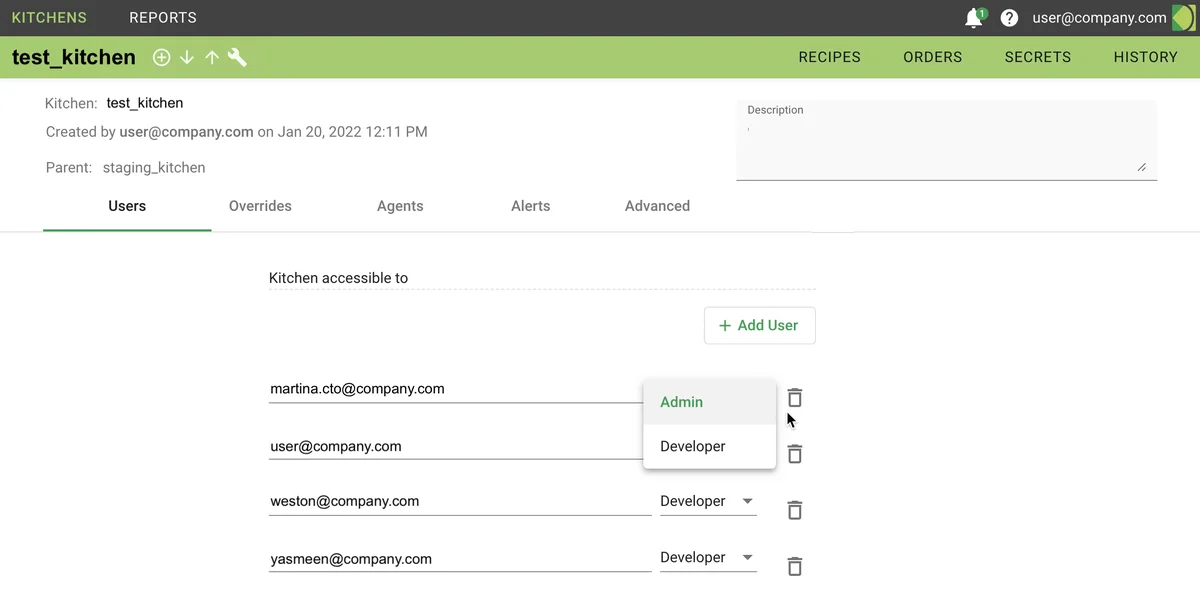This screenshot has height=598, width=1200.
Task: Click the up arrow icon beside test_kitchen
Action: click(x=212, y=58)
